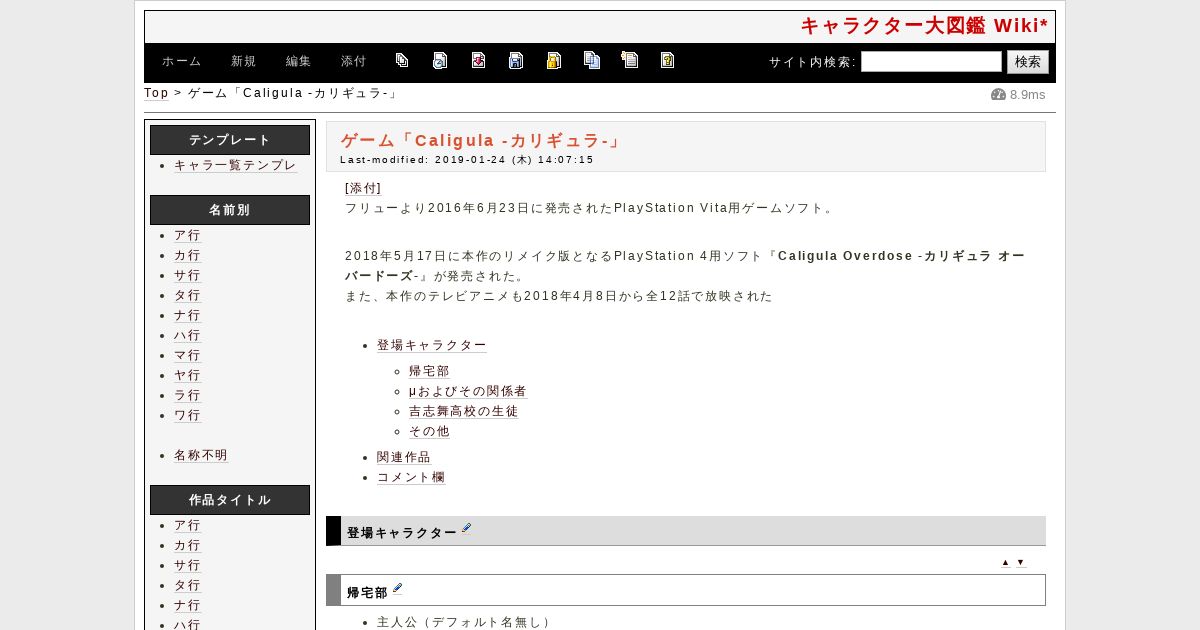
Task: Select ハ行 under 名前別
Action: click(187, 335)
